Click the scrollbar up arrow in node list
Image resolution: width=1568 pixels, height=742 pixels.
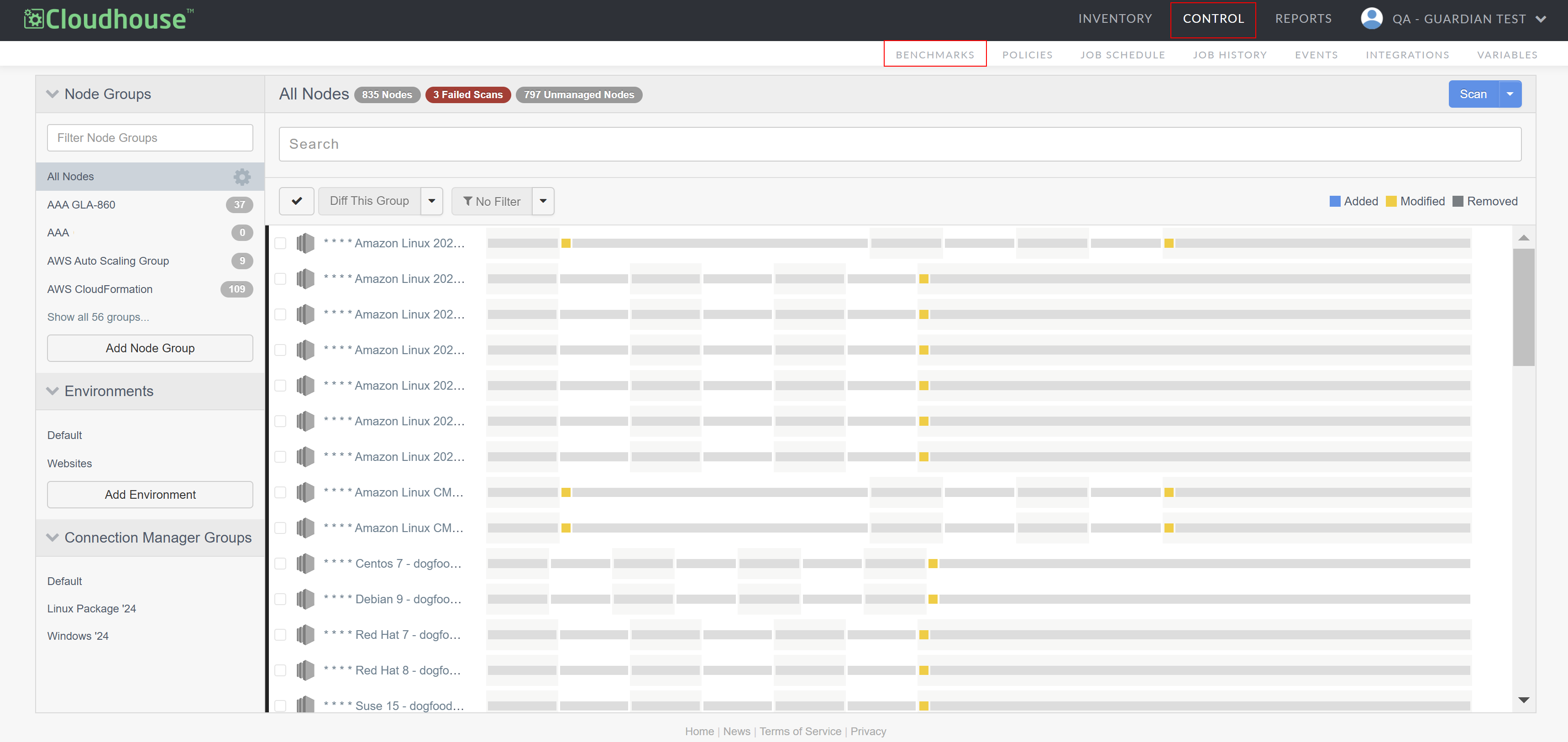coord(1524,238)
